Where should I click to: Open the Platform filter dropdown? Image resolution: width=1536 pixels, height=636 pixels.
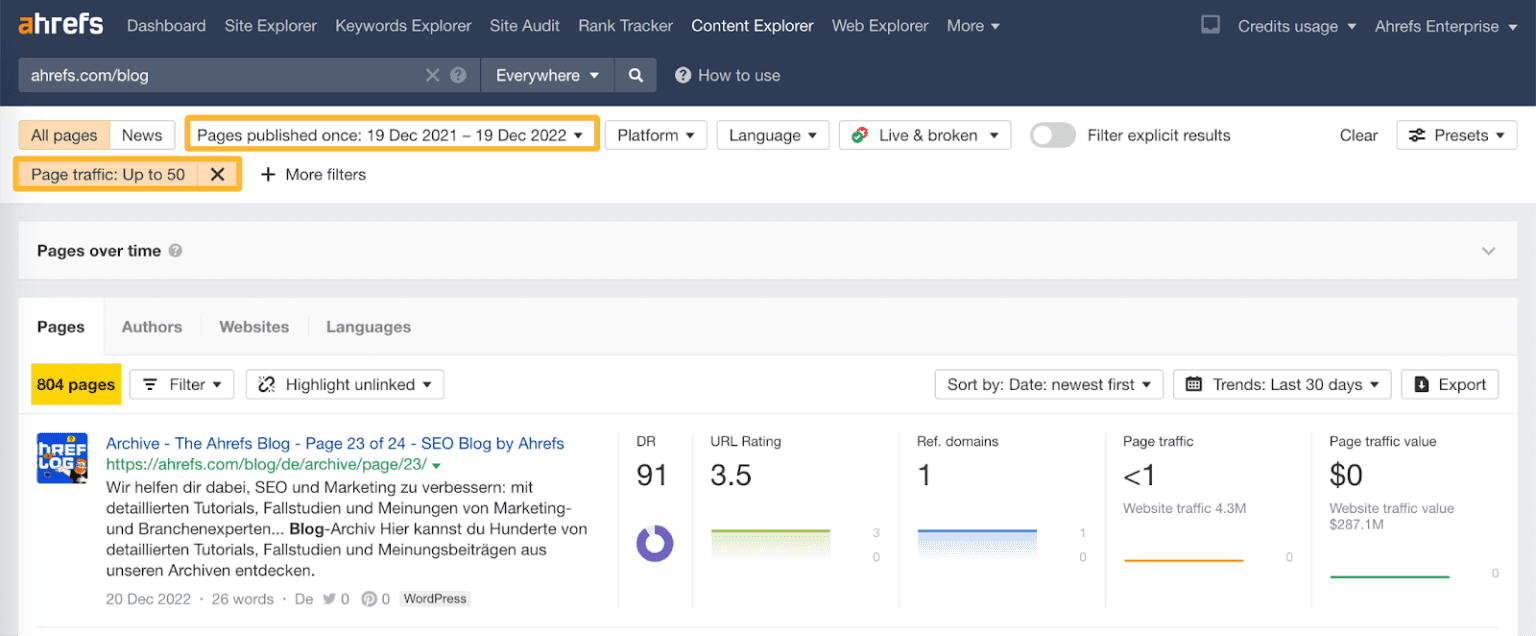coord(656,135)
